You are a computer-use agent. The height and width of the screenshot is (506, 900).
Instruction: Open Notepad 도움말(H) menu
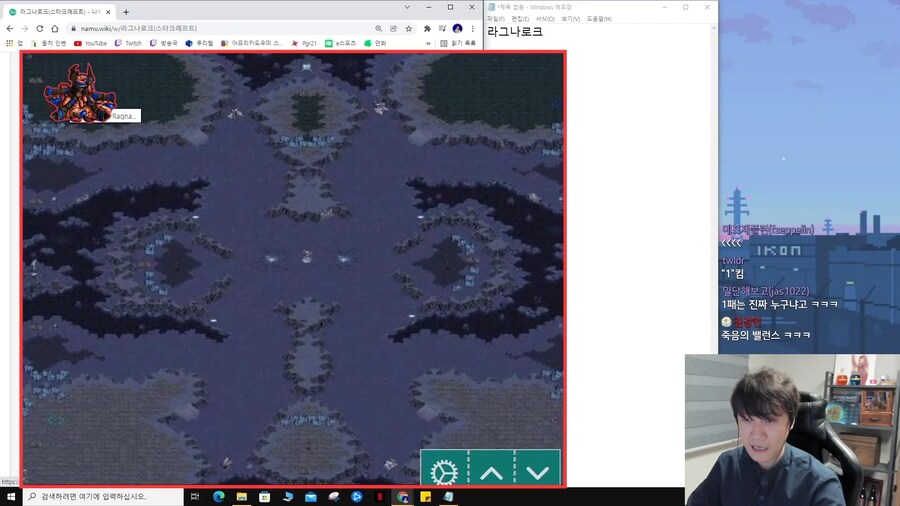point(599,19)
